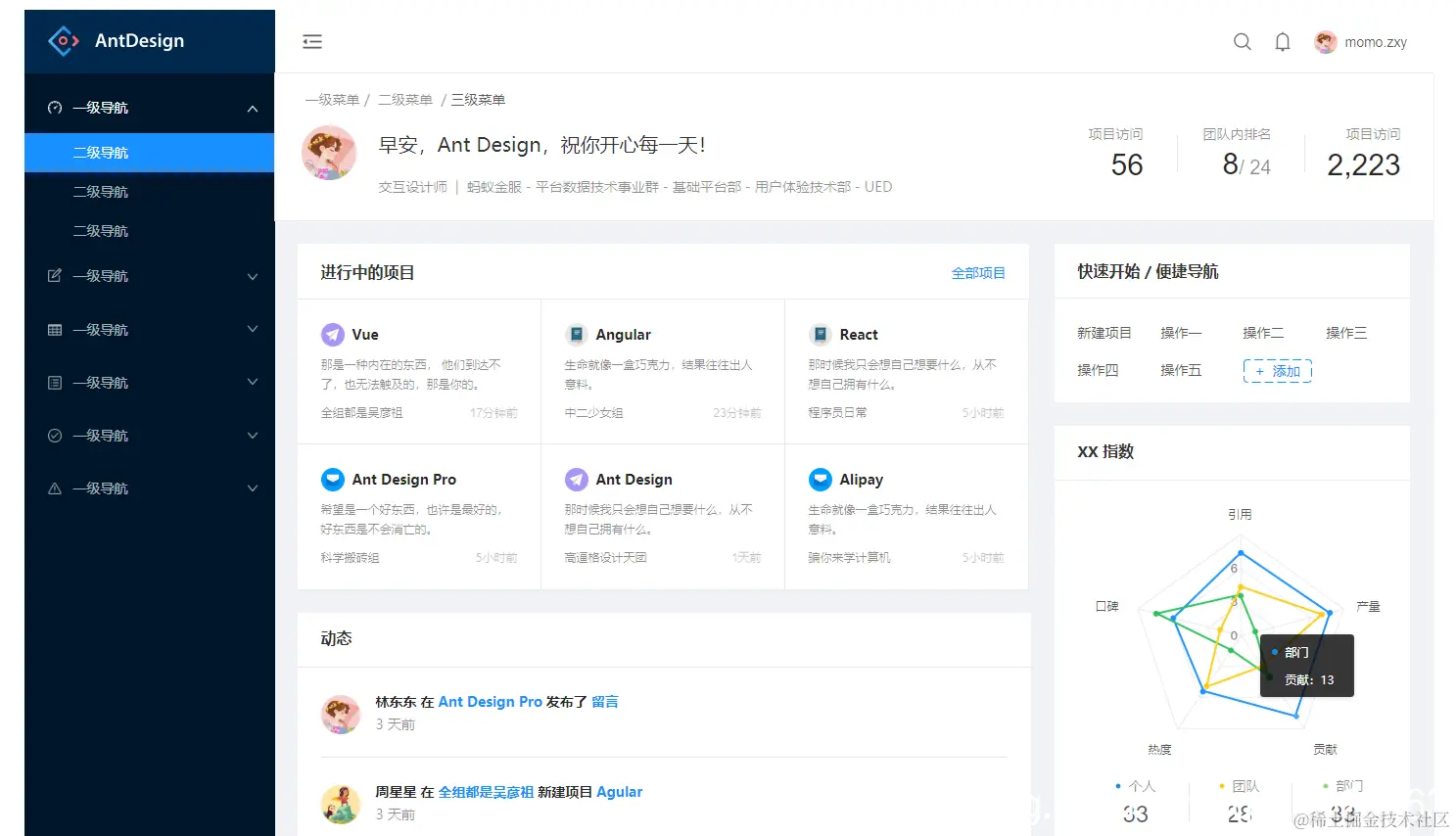Open search with the magnifier icon
Screen dimensions: 1456x836
(1242, 41)
